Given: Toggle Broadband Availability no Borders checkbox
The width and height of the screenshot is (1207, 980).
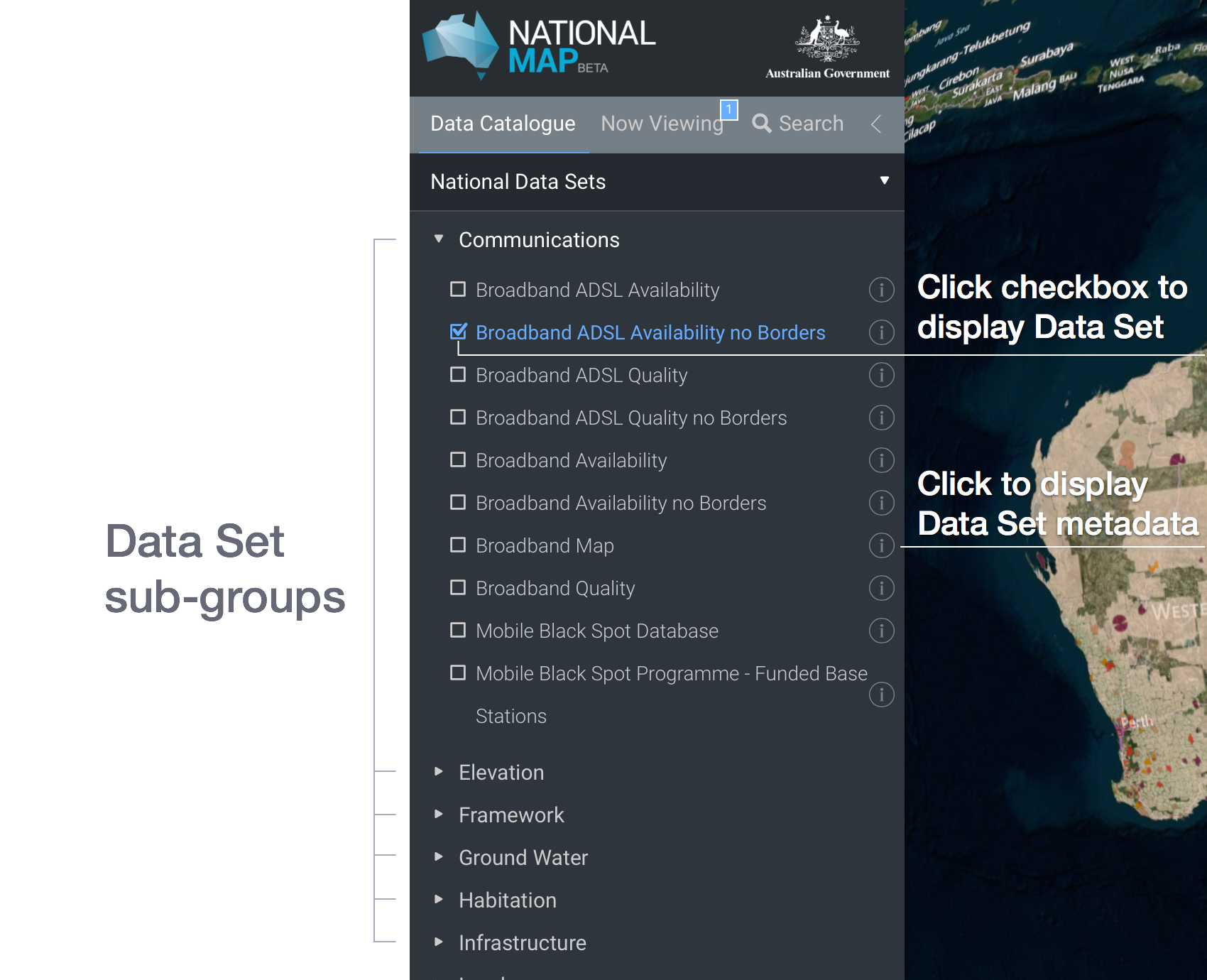Looking at the screenshot, I should point(458,502).
